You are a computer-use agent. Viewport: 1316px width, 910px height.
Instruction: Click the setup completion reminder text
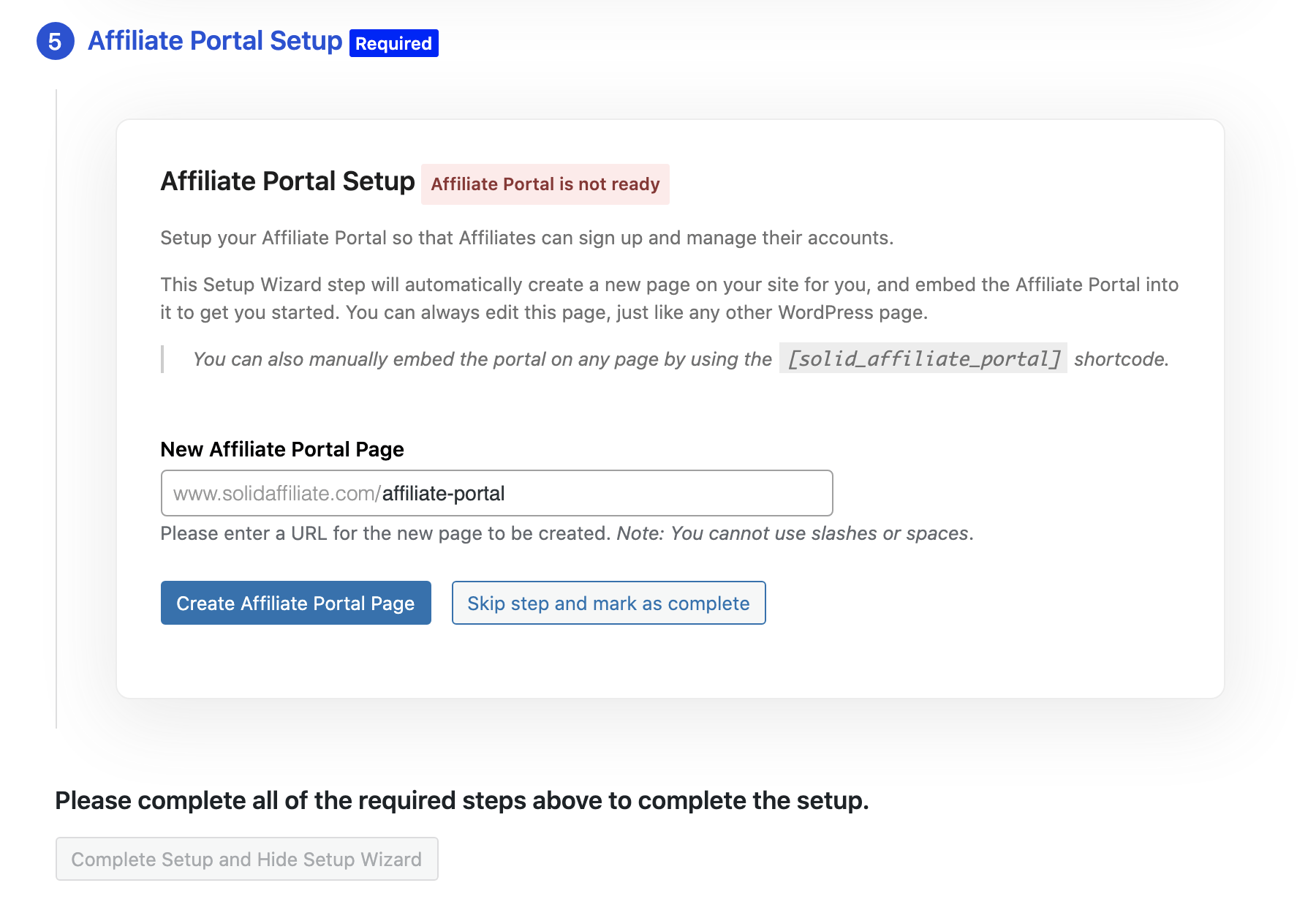coord(463,800)
